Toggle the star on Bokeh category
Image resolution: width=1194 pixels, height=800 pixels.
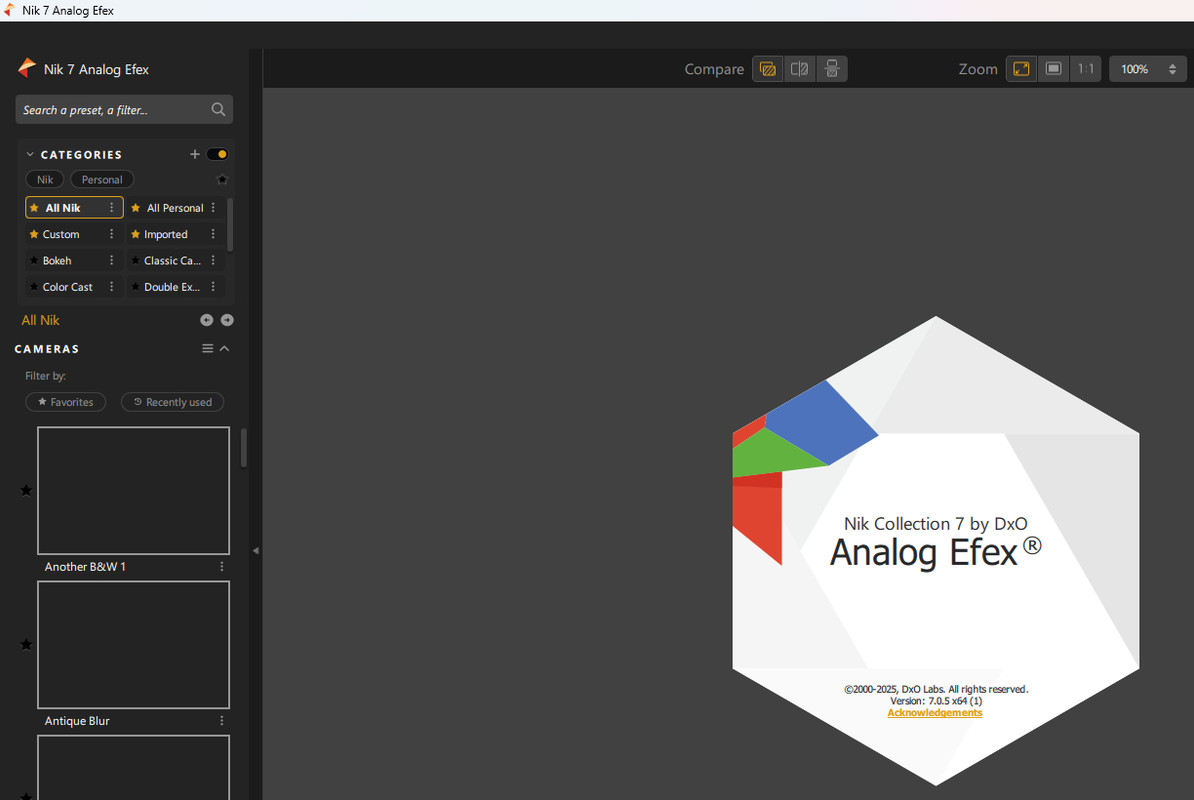[34, 260]
